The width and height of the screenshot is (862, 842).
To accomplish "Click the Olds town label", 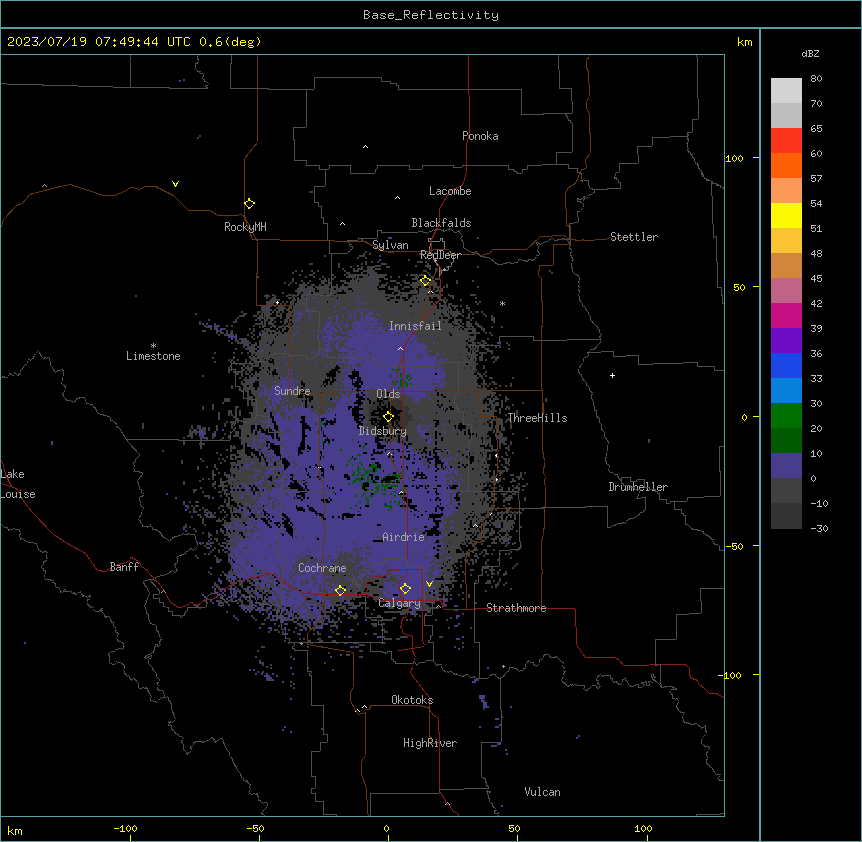I will click(x=388, y=394).
